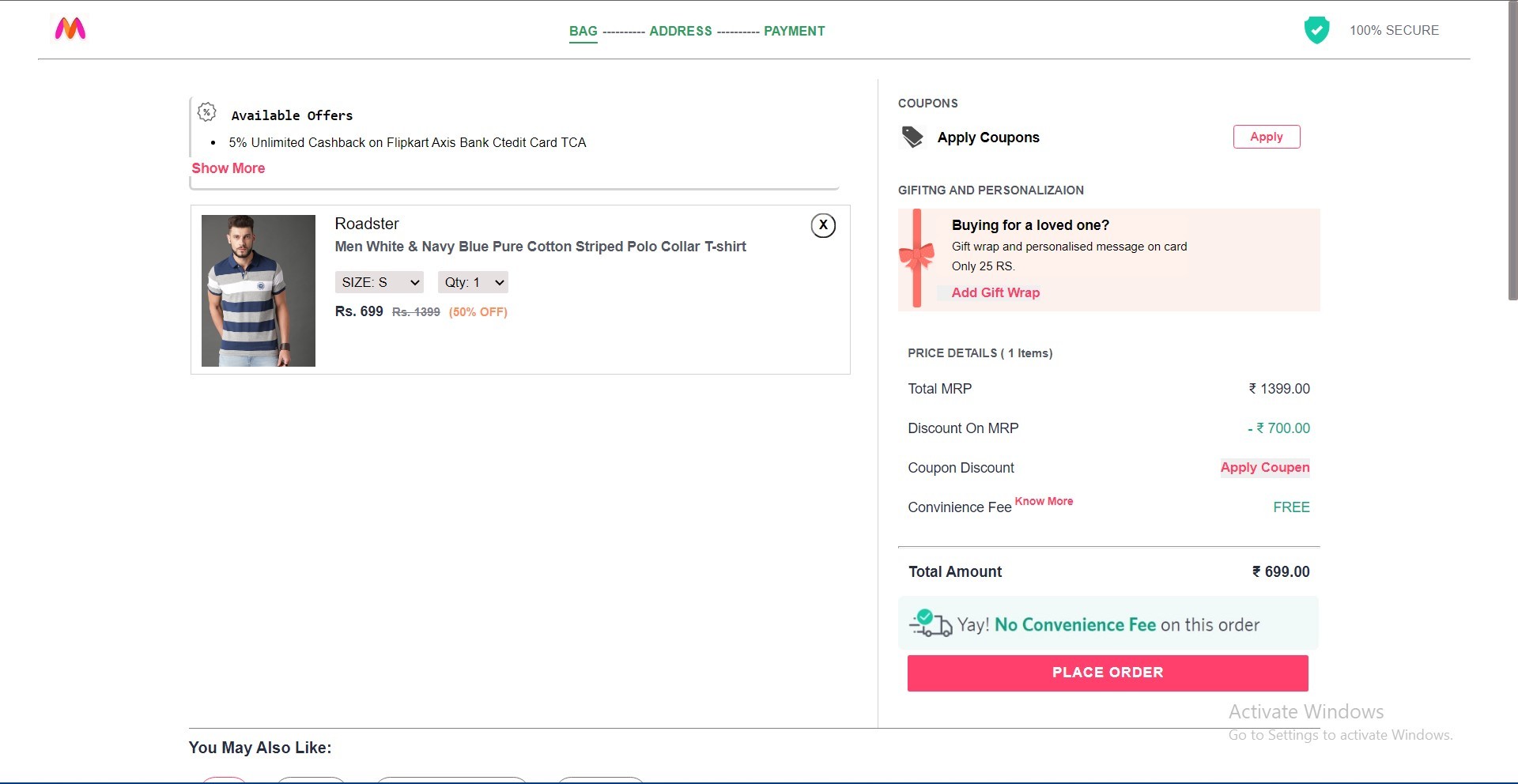Screen dimensions: 1518x784
Task: Click the Available Offers percent badge icon
Action: (207, 112)
